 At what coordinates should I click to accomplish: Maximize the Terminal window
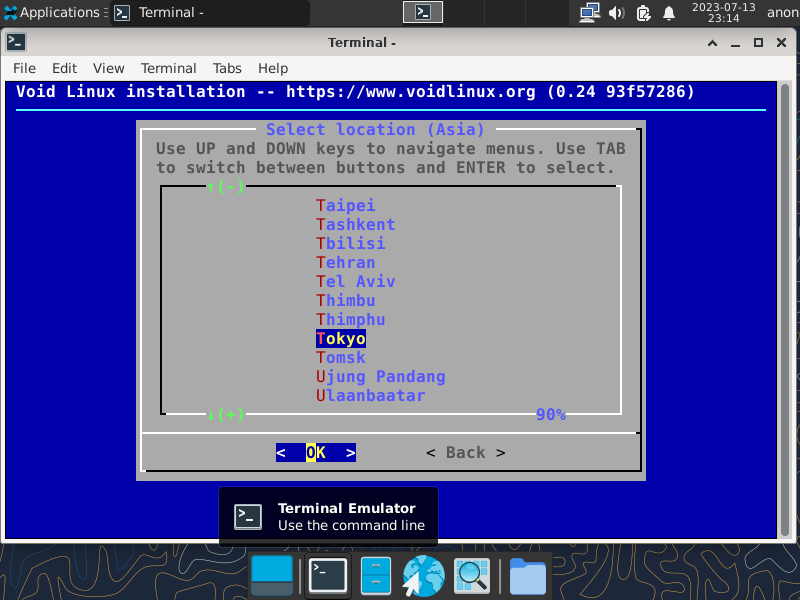point(758,43)
